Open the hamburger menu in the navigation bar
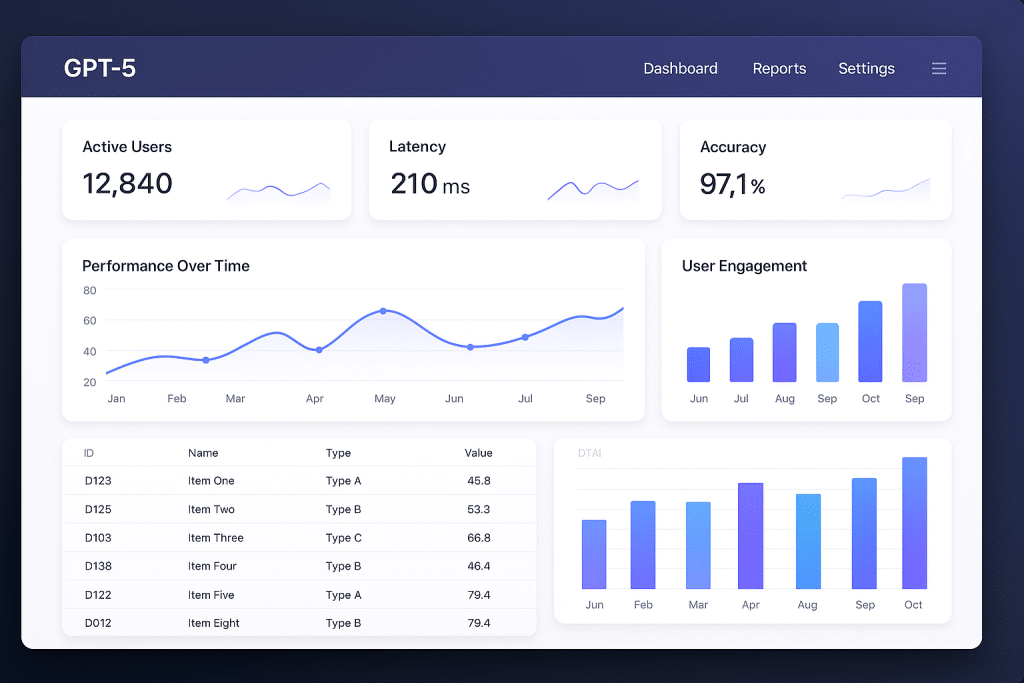1024x683 pixels. coord(939,68)
